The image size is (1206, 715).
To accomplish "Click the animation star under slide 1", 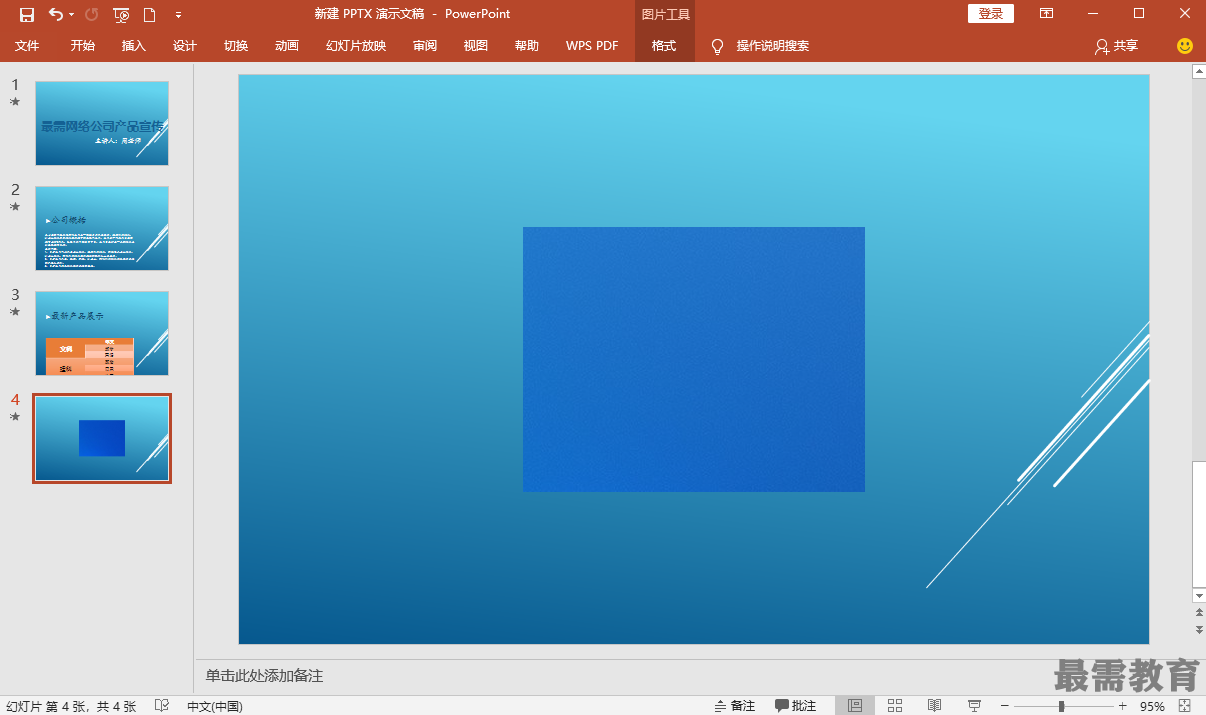I will [15, 102].
